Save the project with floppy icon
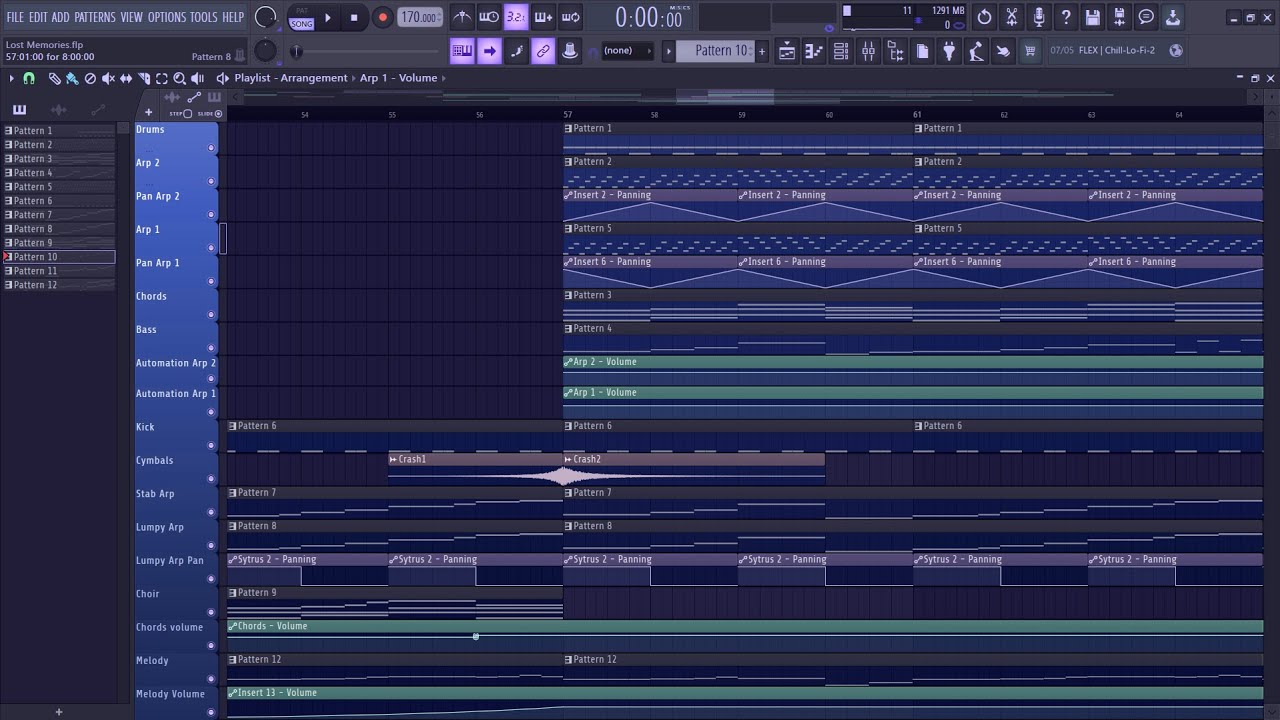 1092,17
